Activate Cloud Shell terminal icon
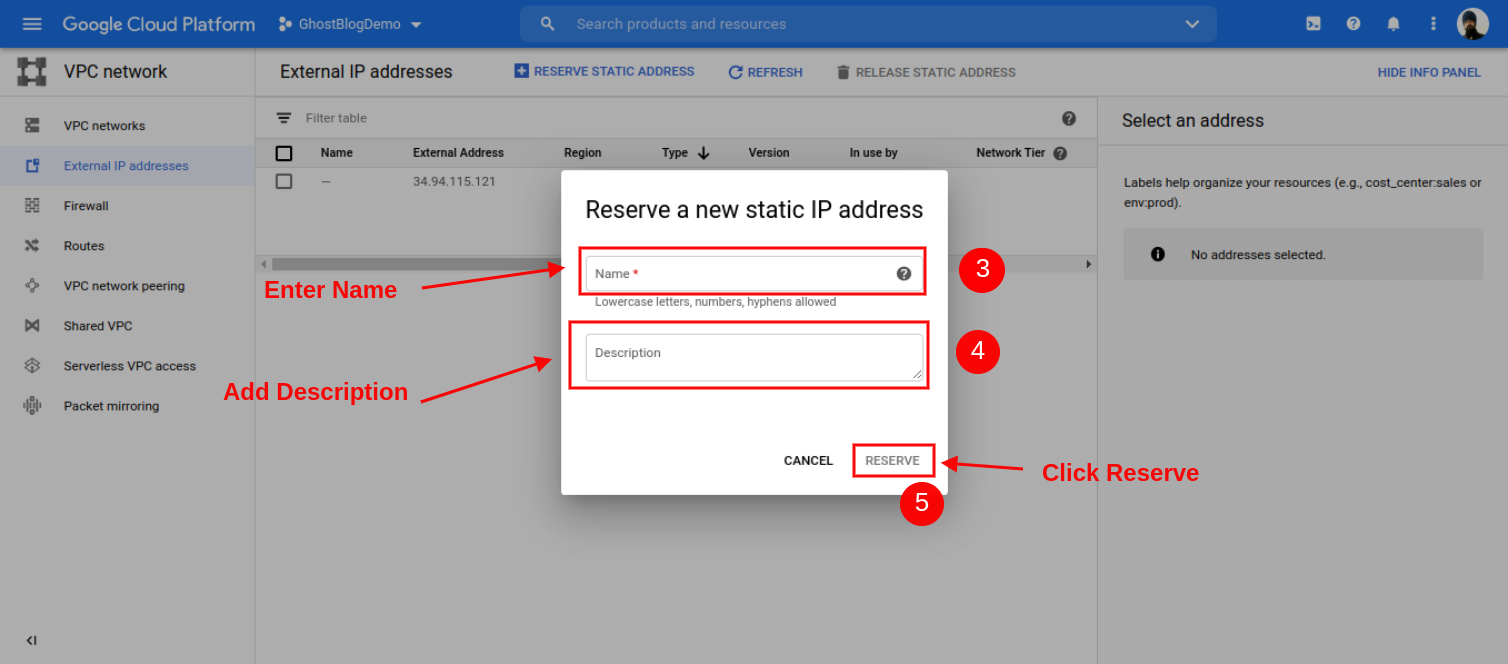1508x664 pixels. coord(1313,24)
